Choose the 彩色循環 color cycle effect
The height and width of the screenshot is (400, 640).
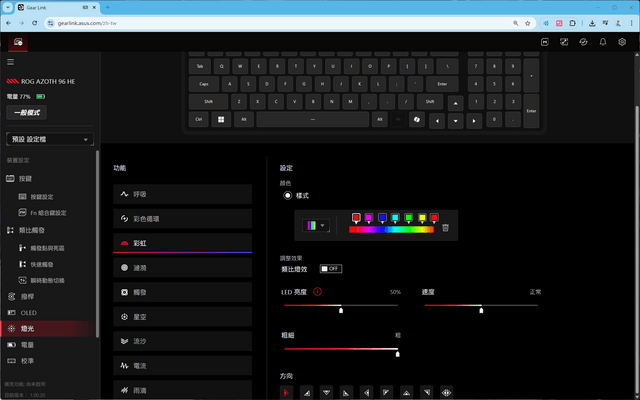pos(182,219)
